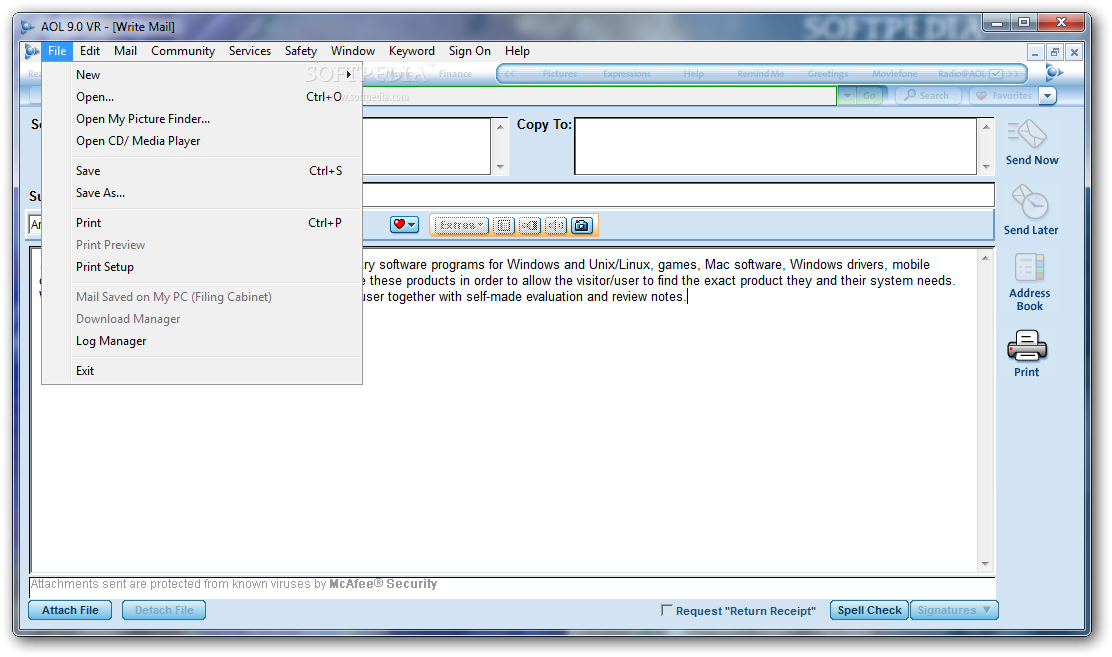The width and height of the screenshot is (1112, 657).
Task: Open the Window menu
Action: point(352,51)
